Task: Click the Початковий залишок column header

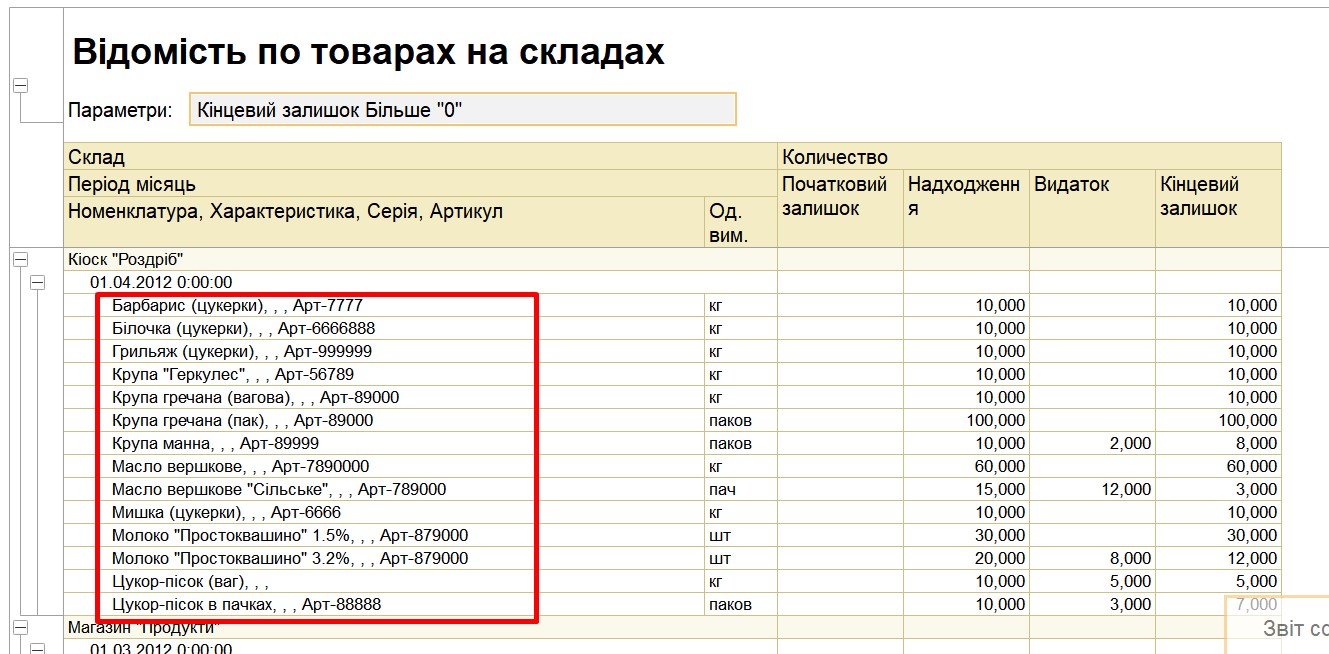Action: click(841, 209)
